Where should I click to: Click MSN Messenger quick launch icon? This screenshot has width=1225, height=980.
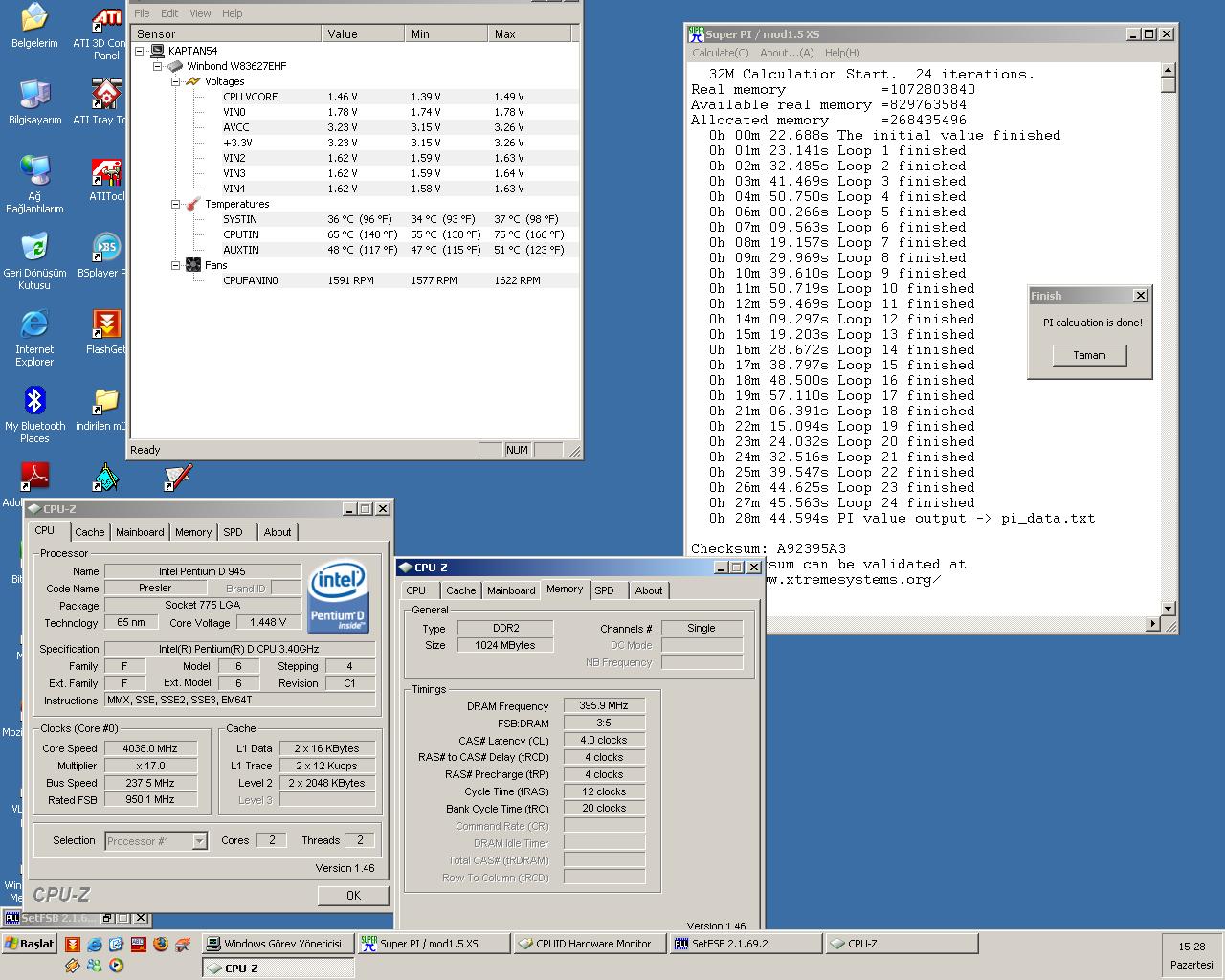pos(95,966)
